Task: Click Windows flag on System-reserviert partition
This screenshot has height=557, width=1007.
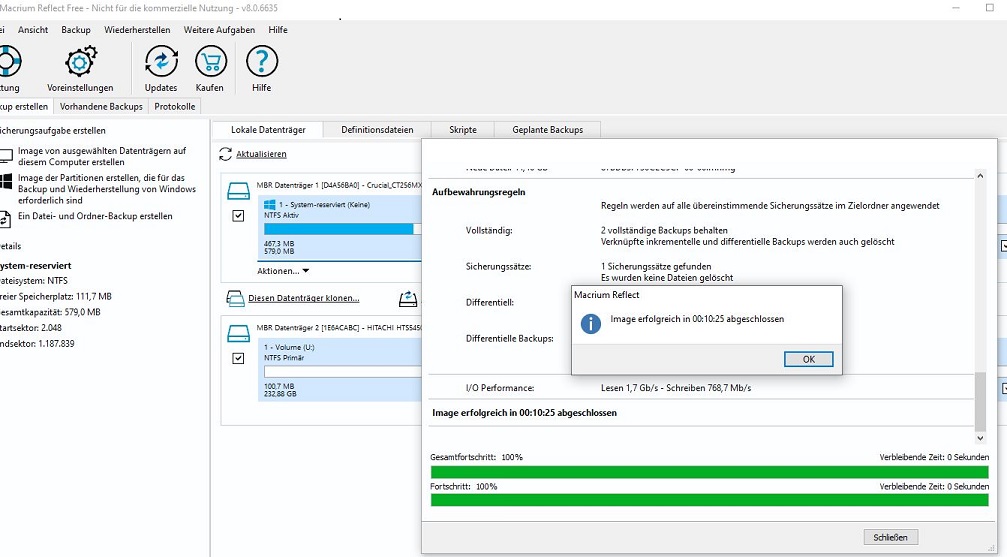Action: point(270,204)
